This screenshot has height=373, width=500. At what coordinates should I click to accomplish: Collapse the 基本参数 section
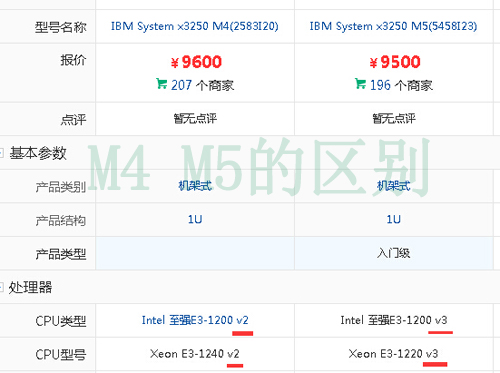(x=1, y=153)
